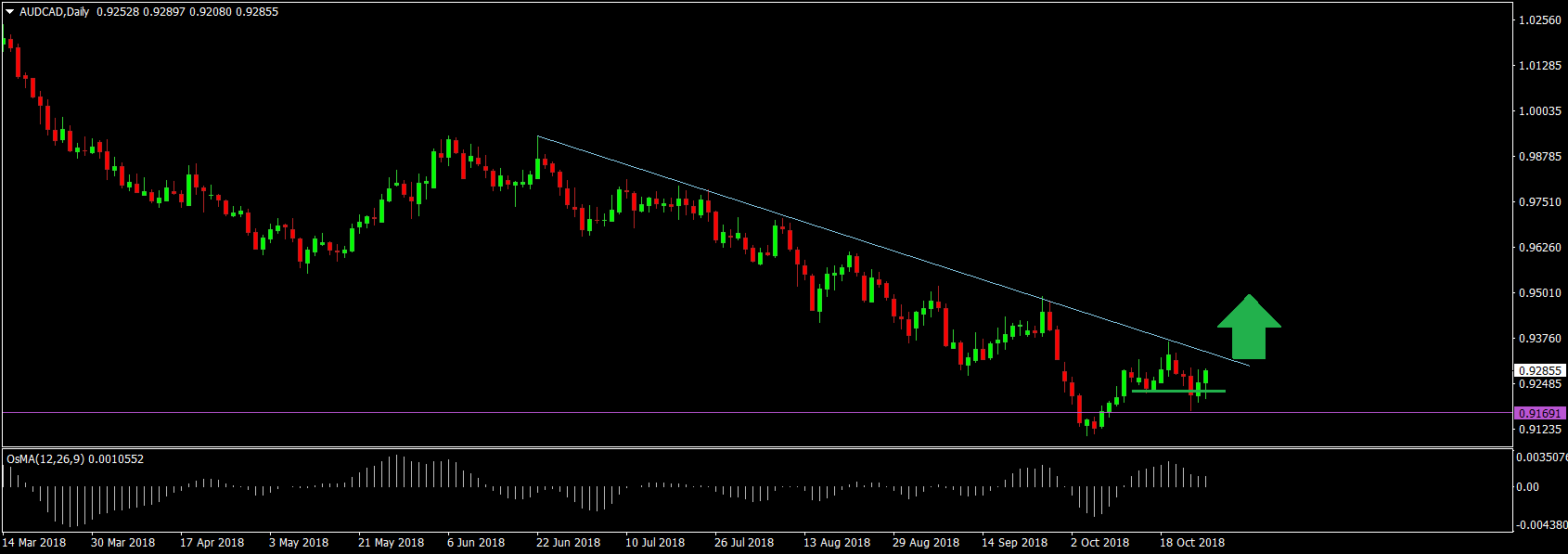Screen dimensions: 1568x554
Task: Click the 18 Oct 2018 date label
Action: [1192, 543]
